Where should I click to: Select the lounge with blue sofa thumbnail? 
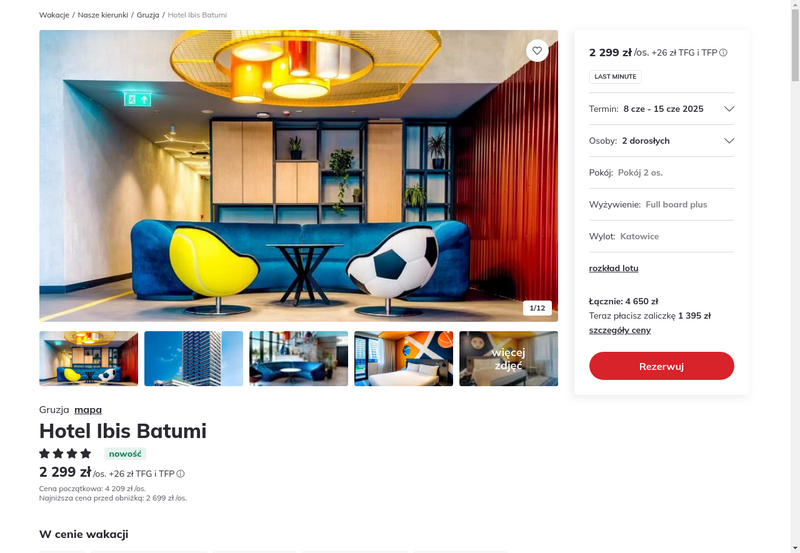(298, 359)
